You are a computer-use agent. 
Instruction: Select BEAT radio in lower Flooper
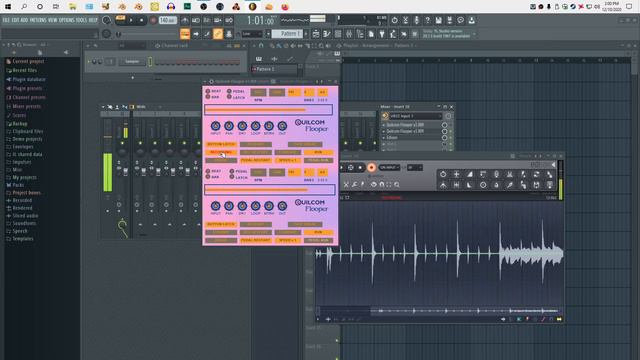click(x=208, y=171)
